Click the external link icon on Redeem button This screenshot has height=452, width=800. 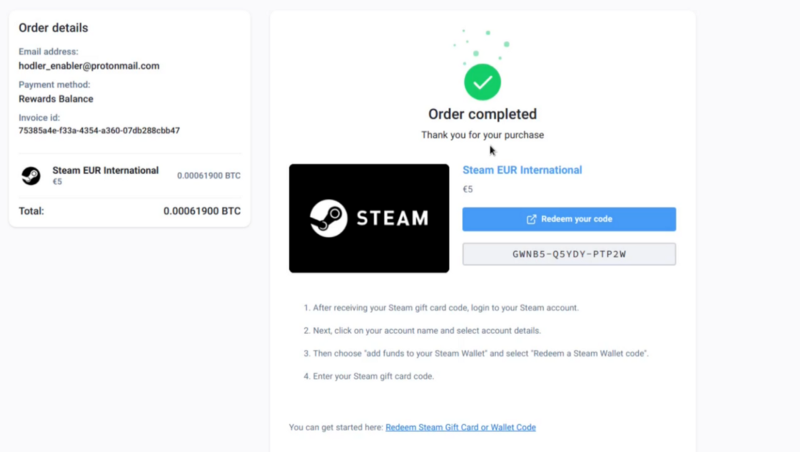coord(531,219)
